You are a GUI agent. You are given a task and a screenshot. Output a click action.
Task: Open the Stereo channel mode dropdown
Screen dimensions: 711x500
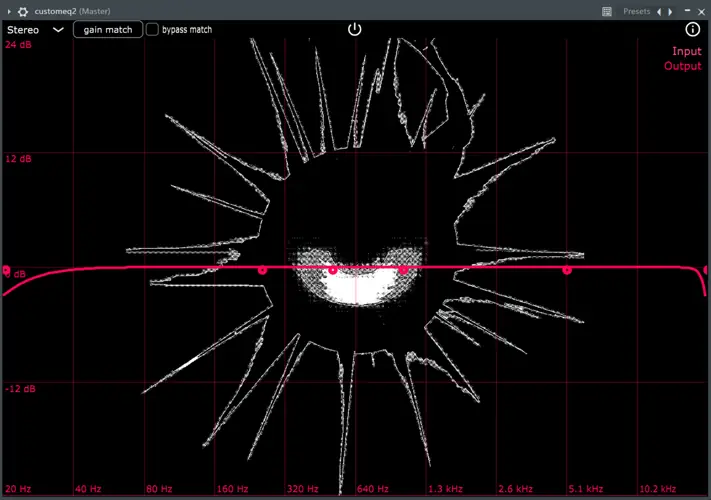tap(35, 30)
